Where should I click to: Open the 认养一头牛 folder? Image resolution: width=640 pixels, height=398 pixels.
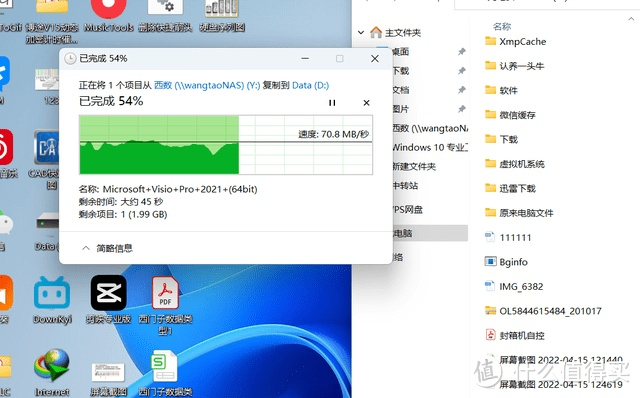(x=514, y=66)
